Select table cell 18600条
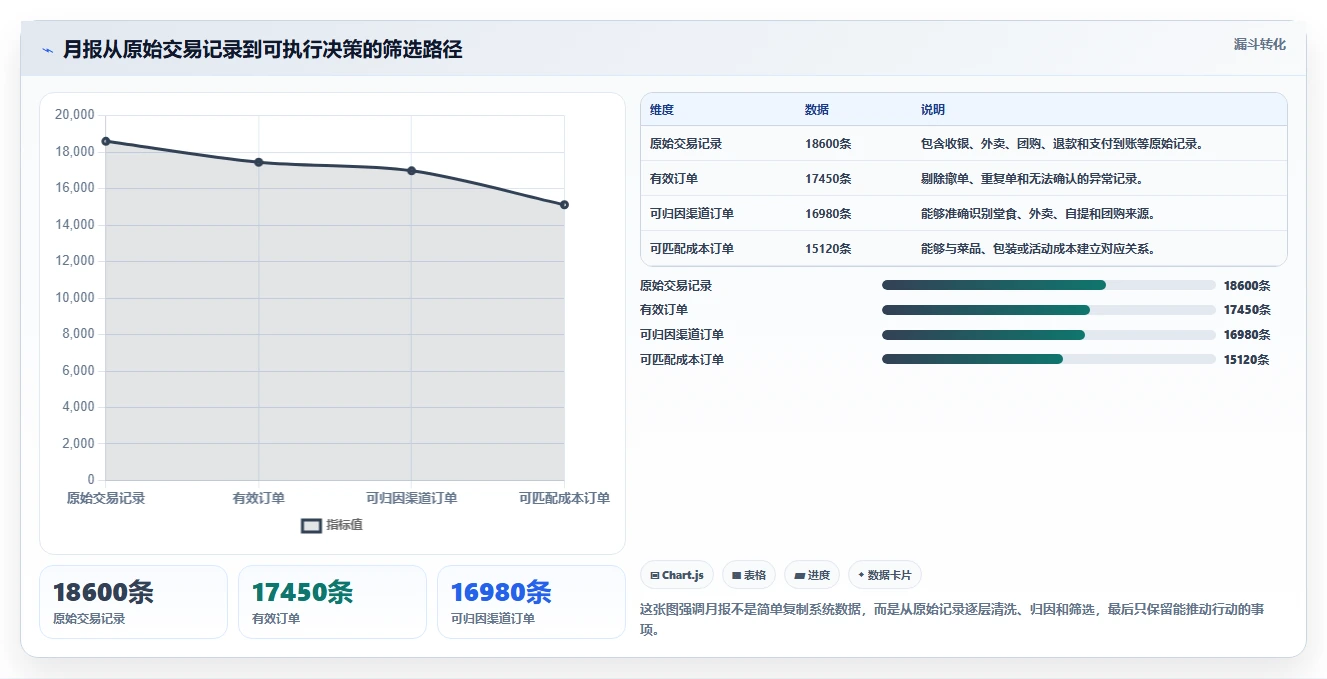 click(x=828, y=144)
